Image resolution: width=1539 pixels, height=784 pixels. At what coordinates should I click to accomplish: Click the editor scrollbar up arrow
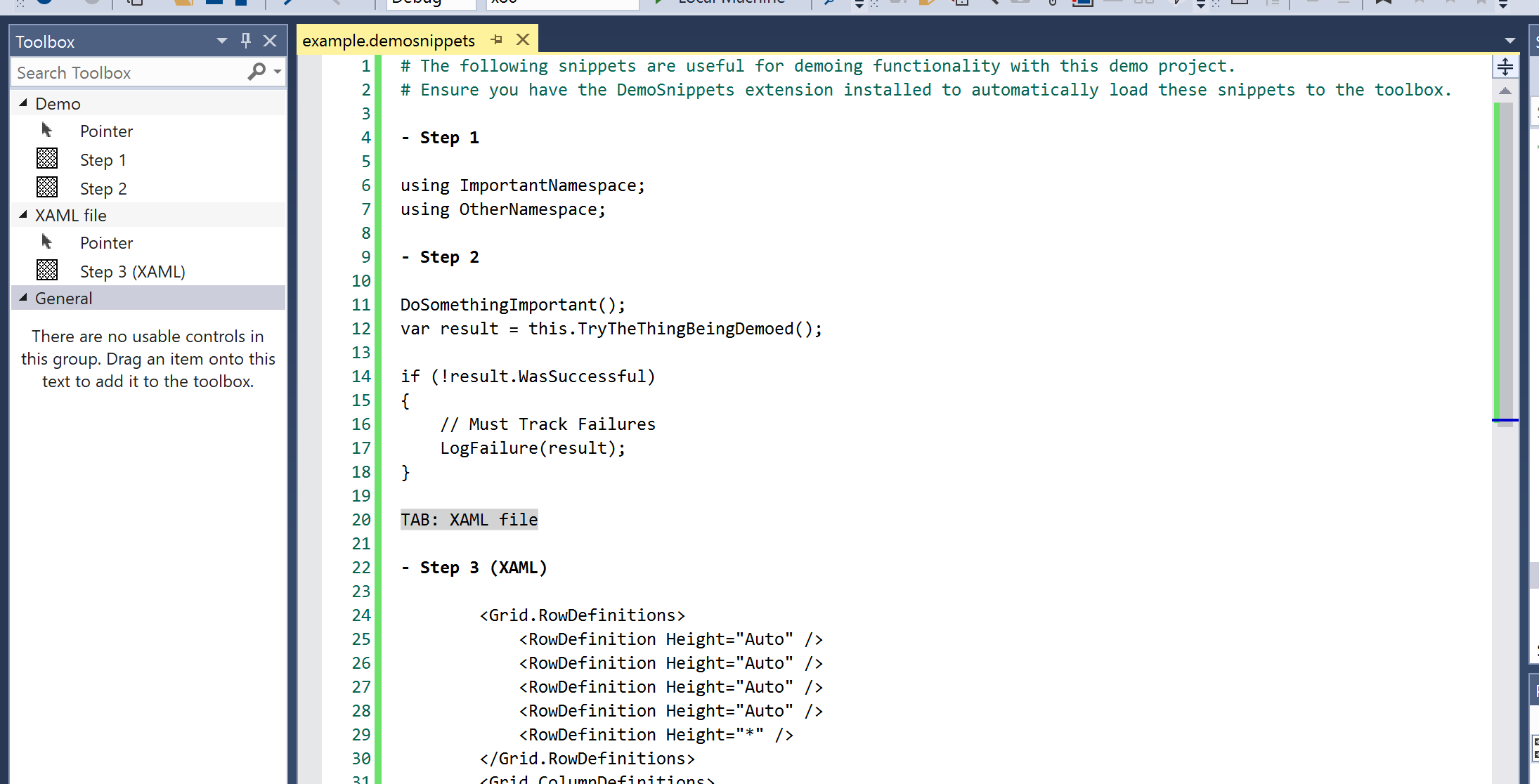coord(1505,91)
